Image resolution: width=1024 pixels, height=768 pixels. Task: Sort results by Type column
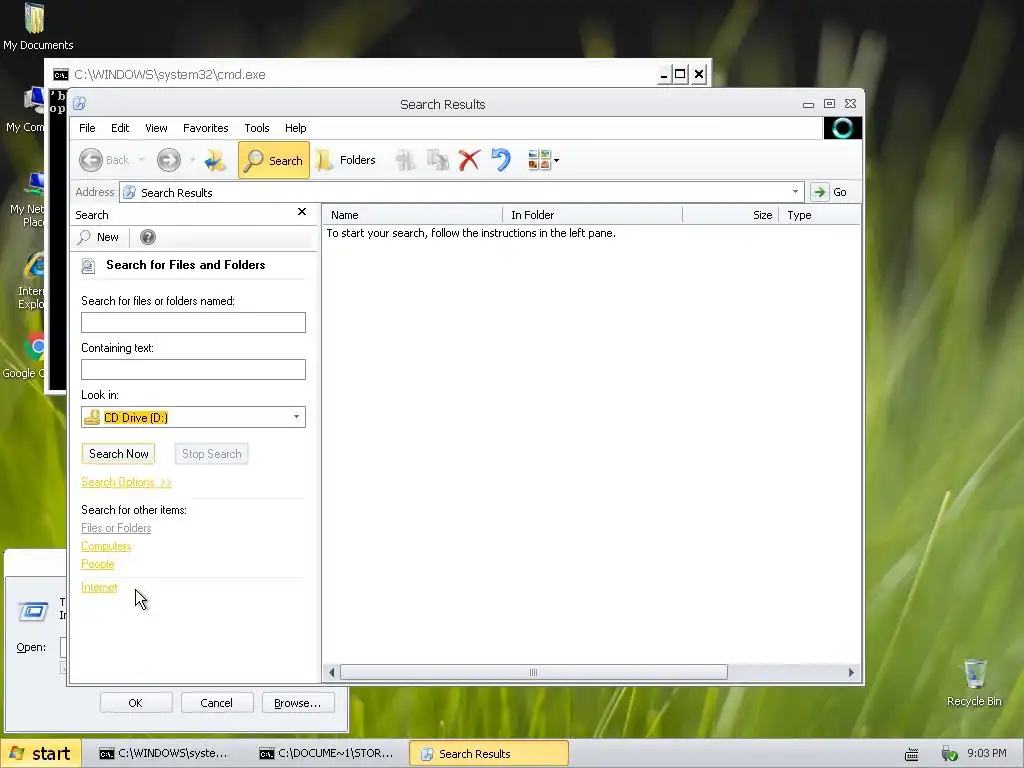coord(820,215)
